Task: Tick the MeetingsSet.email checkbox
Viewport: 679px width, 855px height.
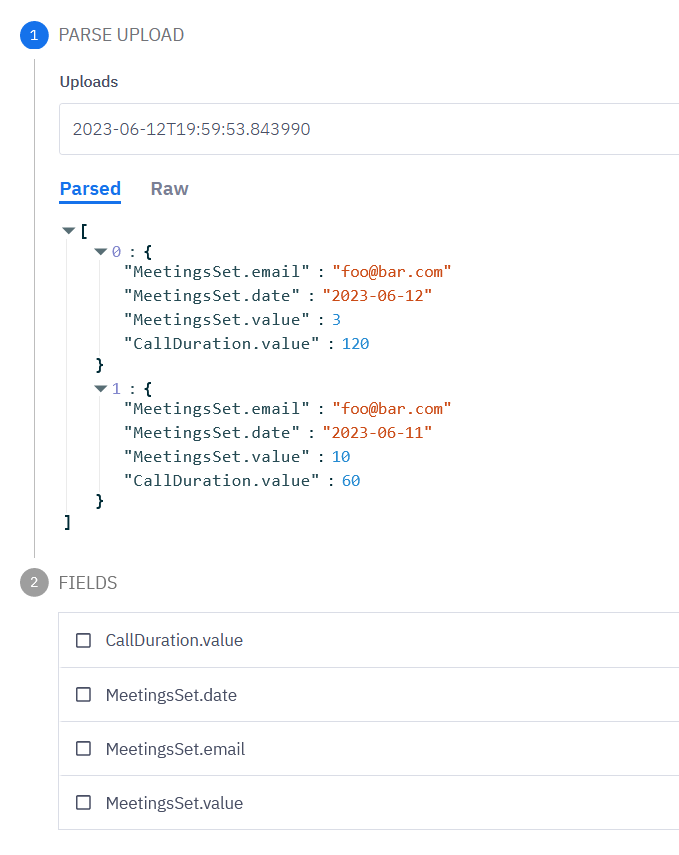Action: coord(84,749)
